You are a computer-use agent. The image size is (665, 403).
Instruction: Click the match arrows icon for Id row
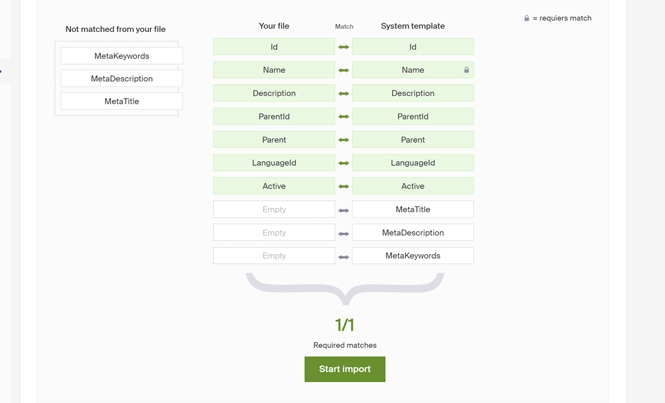click(344, 47)
